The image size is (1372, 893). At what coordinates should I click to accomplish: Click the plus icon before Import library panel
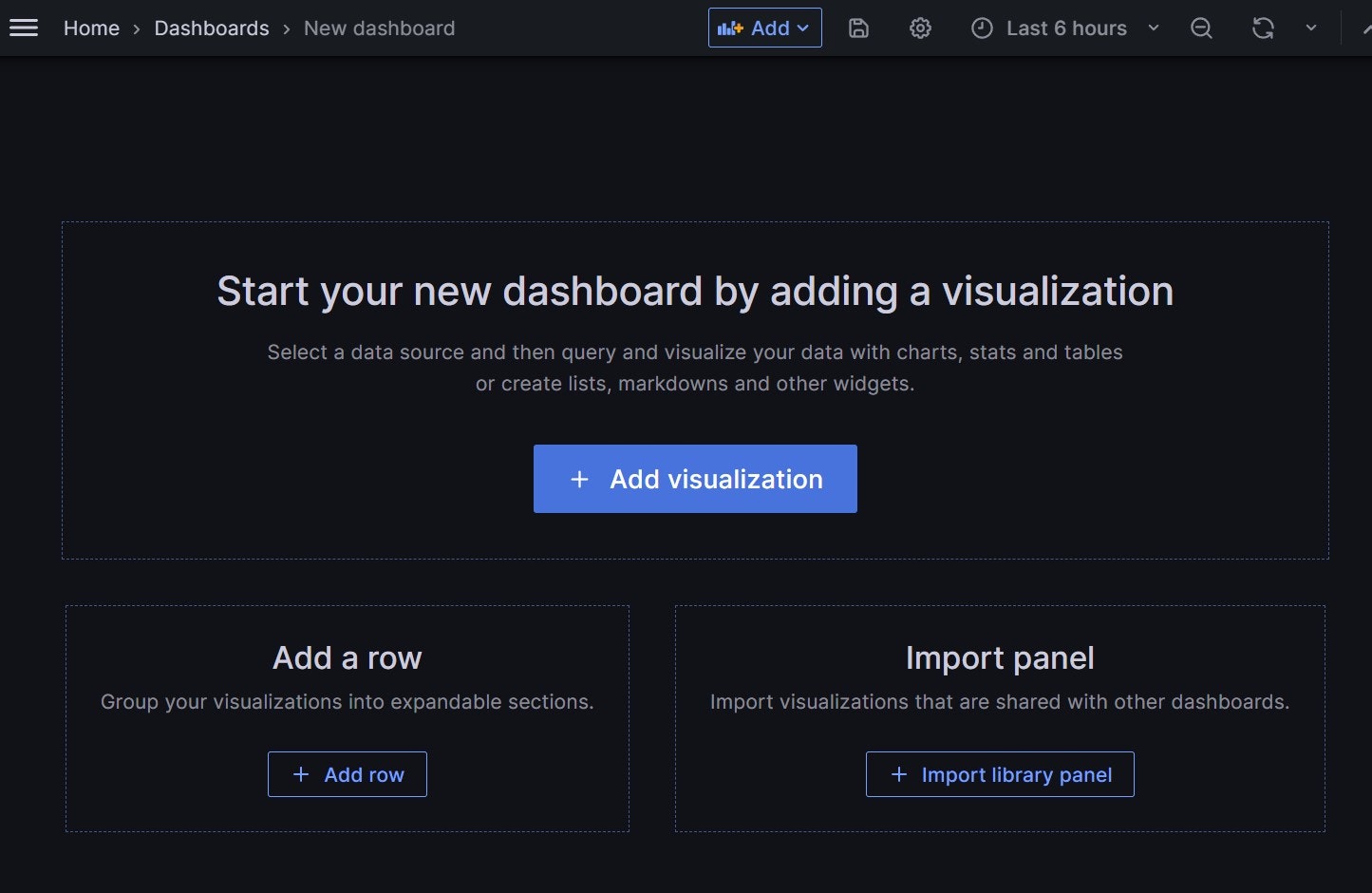[x=899, y=774]
